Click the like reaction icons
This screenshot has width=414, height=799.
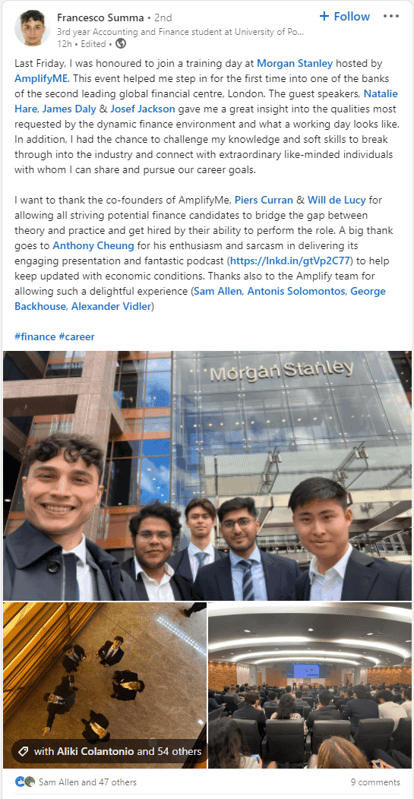pyautogui.click(x=25, y=782)
